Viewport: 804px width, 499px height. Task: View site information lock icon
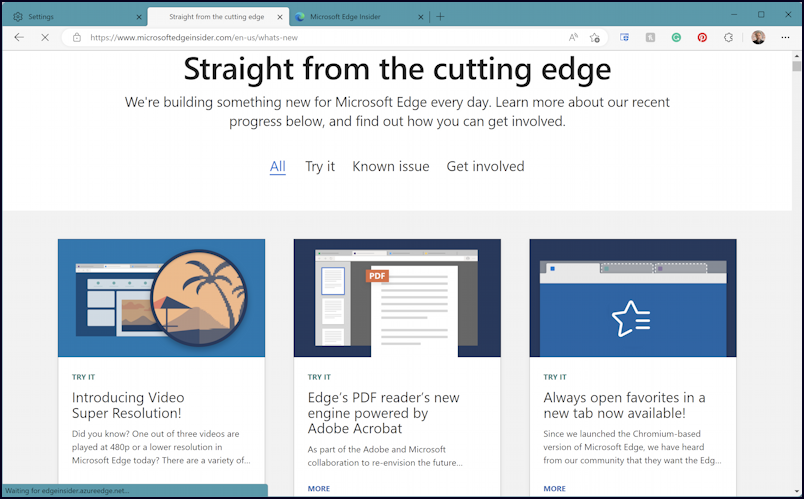pos(77,37)
